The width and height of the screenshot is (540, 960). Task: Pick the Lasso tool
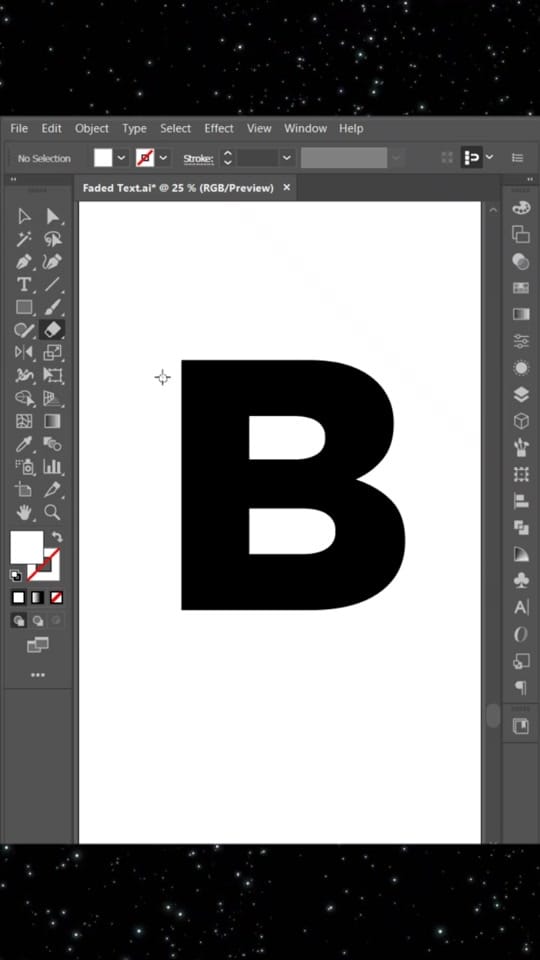[x=53, y=239]
